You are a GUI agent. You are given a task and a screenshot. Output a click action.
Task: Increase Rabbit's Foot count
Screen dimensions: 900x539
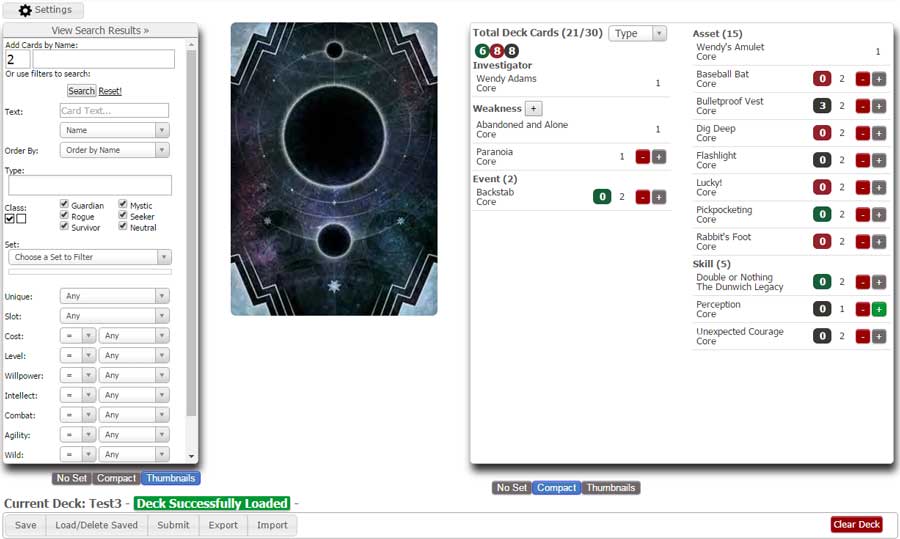tap(879, 242)
